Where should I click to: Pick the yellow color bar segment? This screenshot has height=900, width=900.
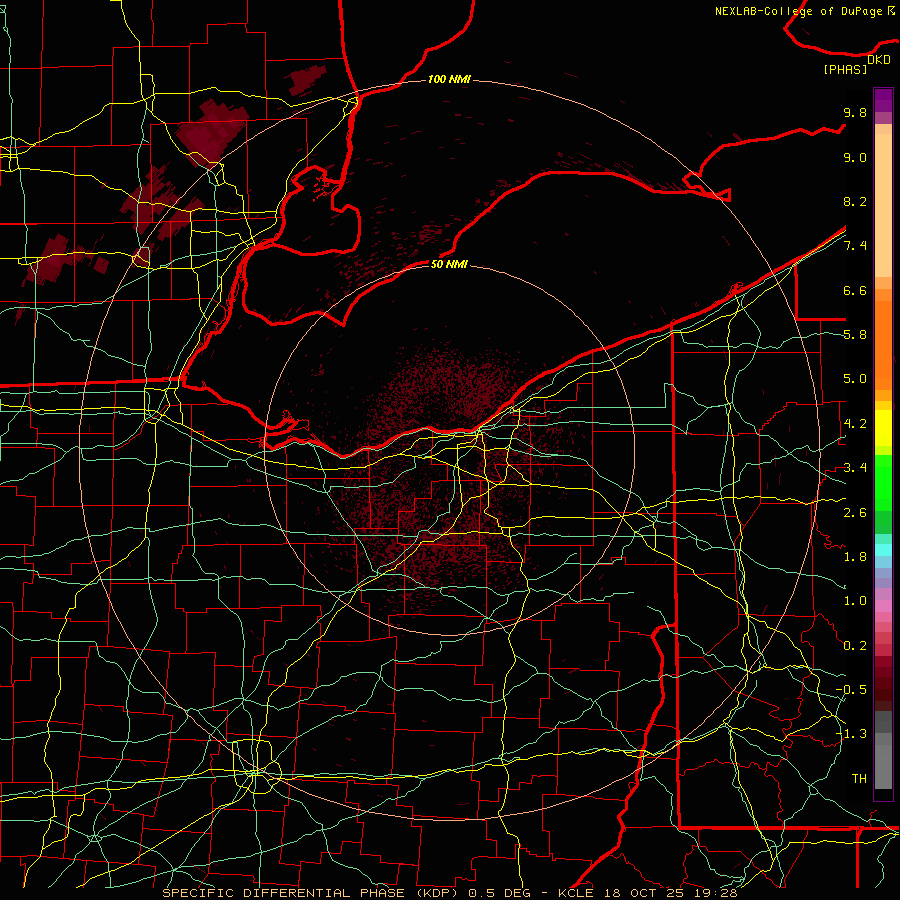point(883,428)
